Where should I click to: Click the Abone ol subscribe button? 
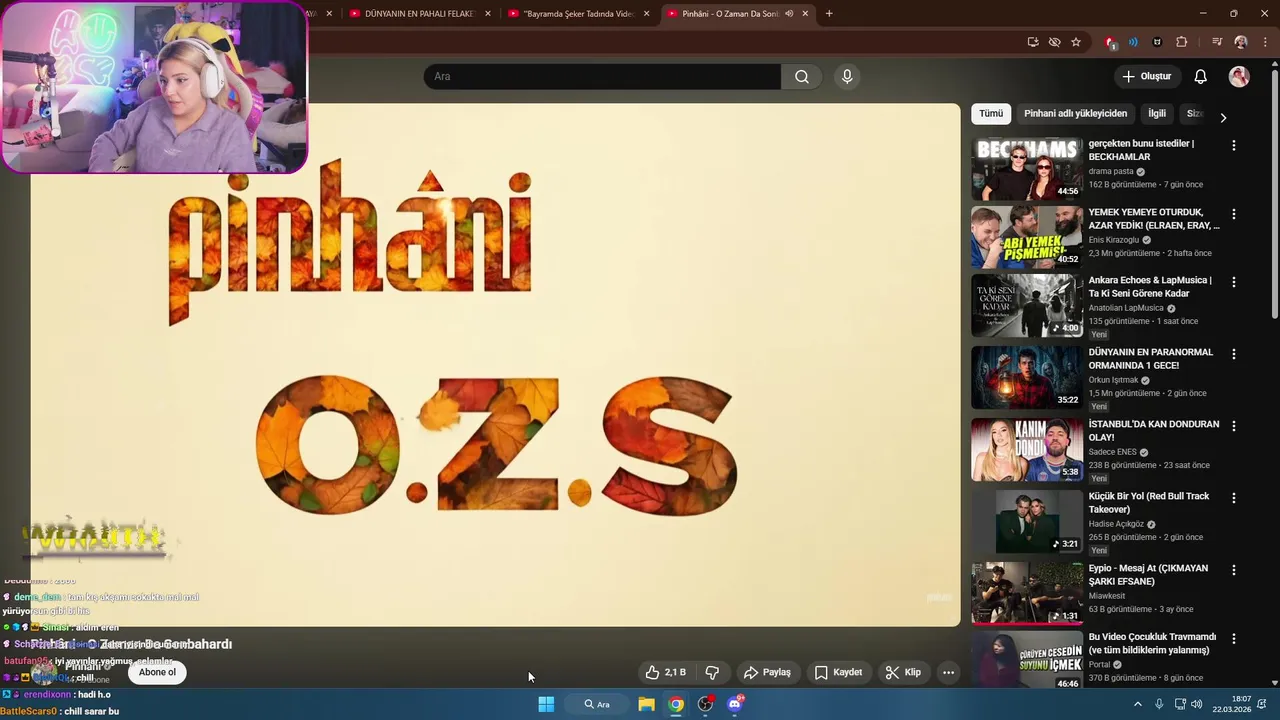[157, 672]
